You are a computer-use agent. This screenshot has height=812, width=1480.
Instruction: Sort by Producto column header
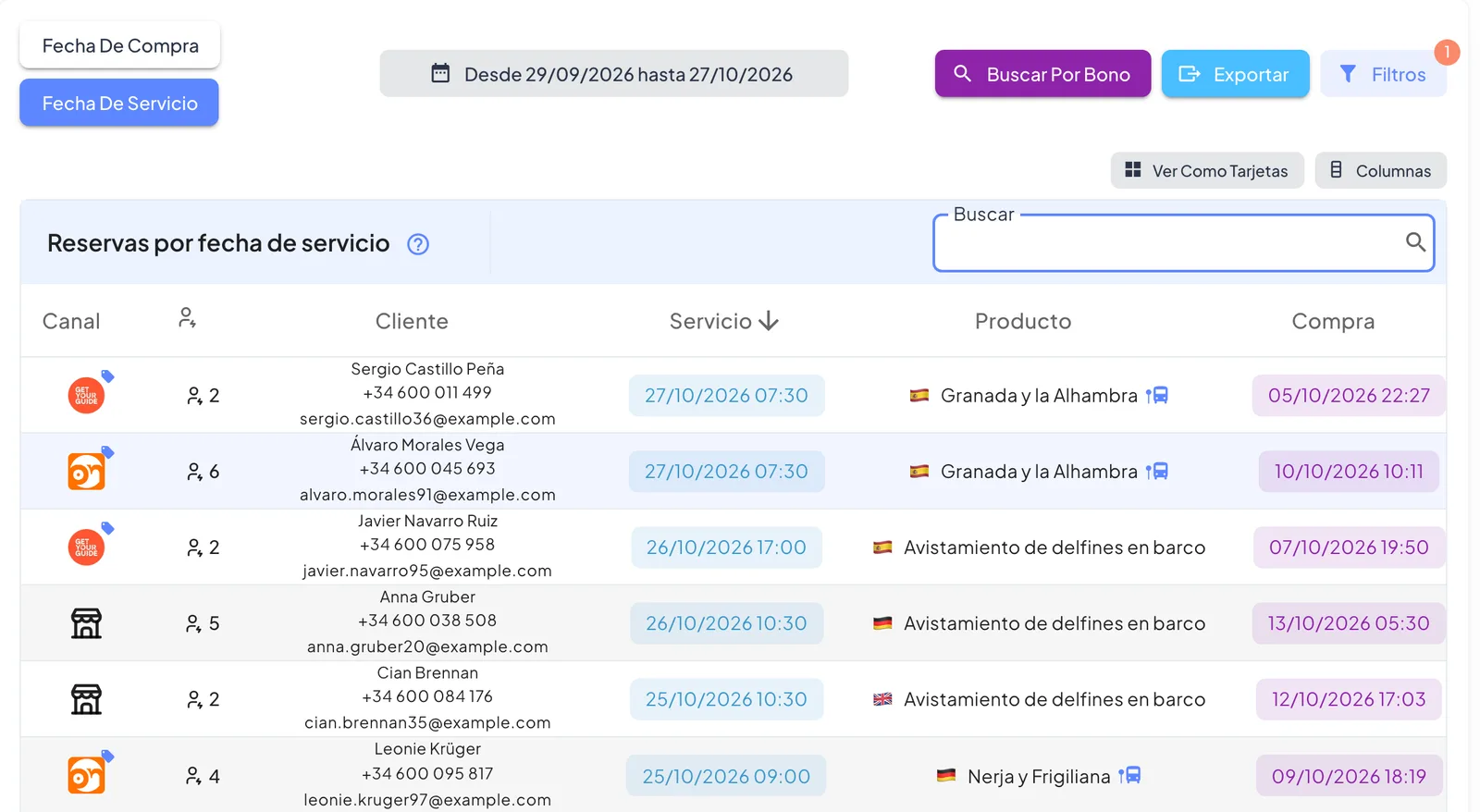coord(1023,321)
